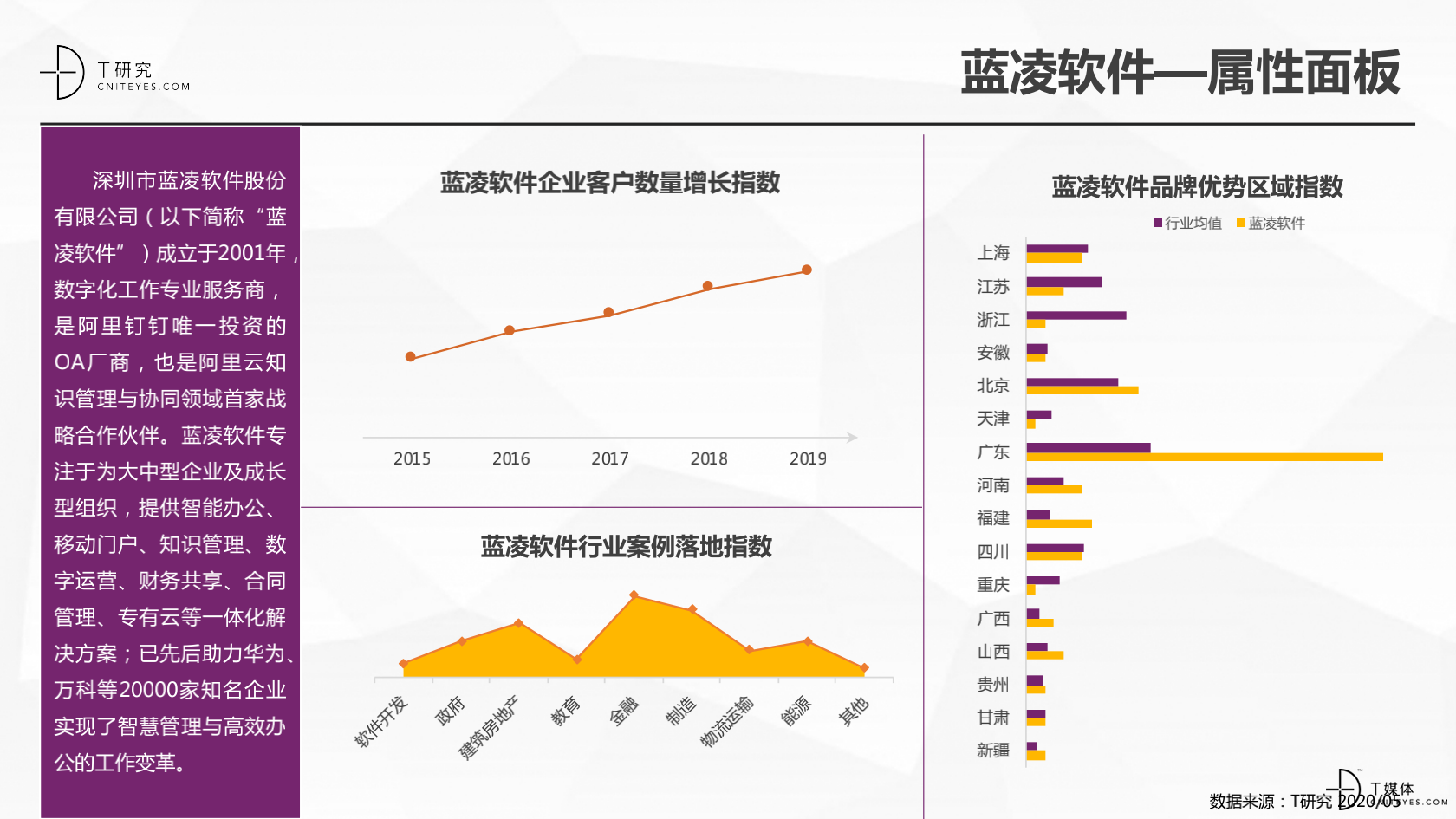
Task: Click the 上海 region label
Action: (x=993, y=253)
